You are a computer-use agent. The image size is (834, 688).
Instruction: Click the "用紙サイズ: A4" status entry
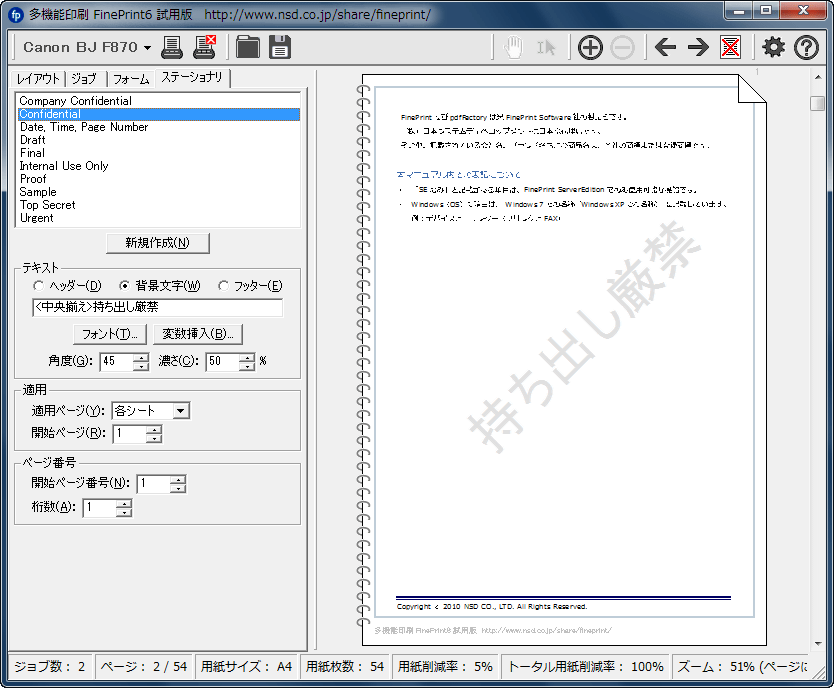coord(246,667)
